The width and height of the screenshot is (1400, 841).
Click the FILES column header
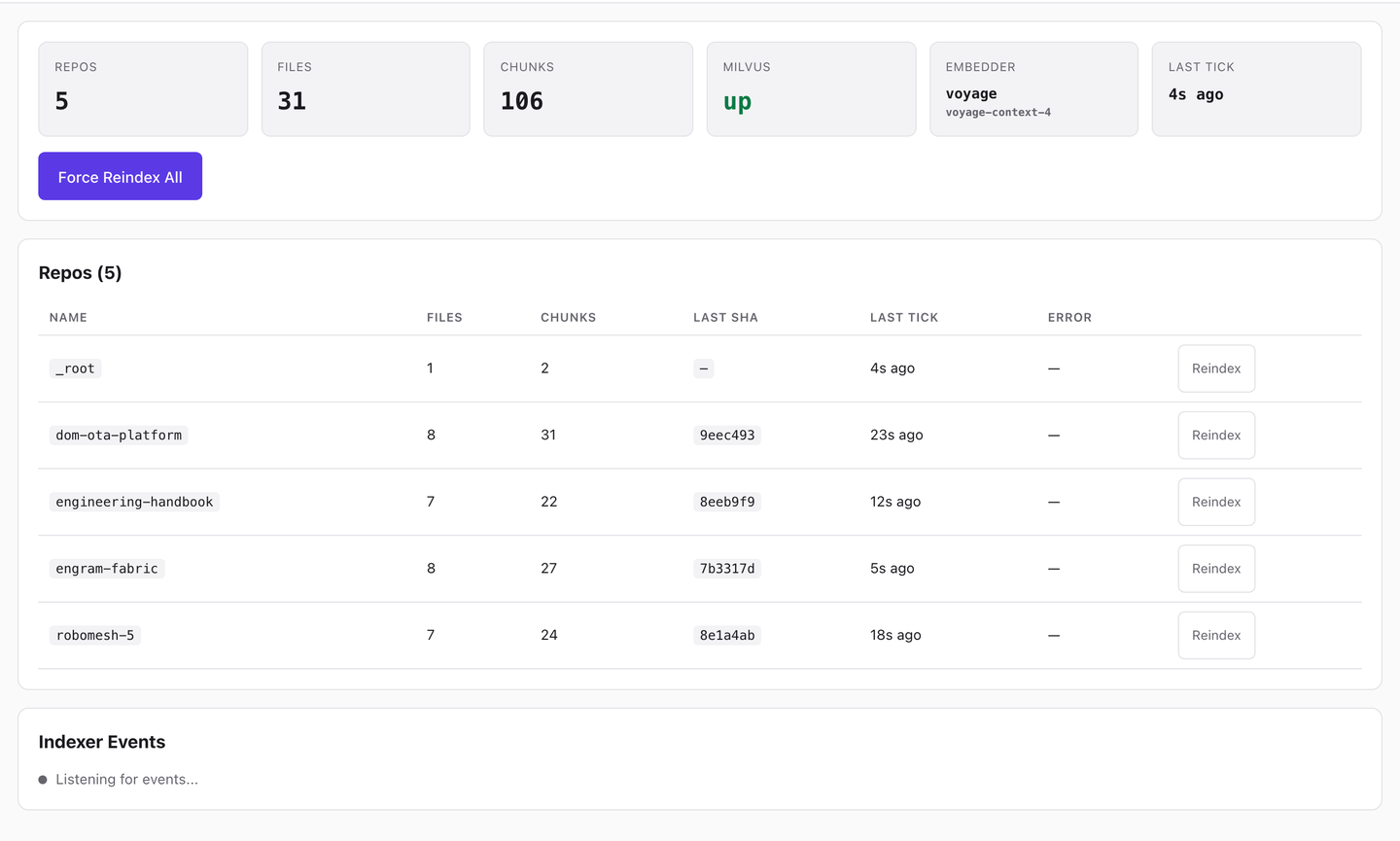pyautogui.click(x=444, y=318)
